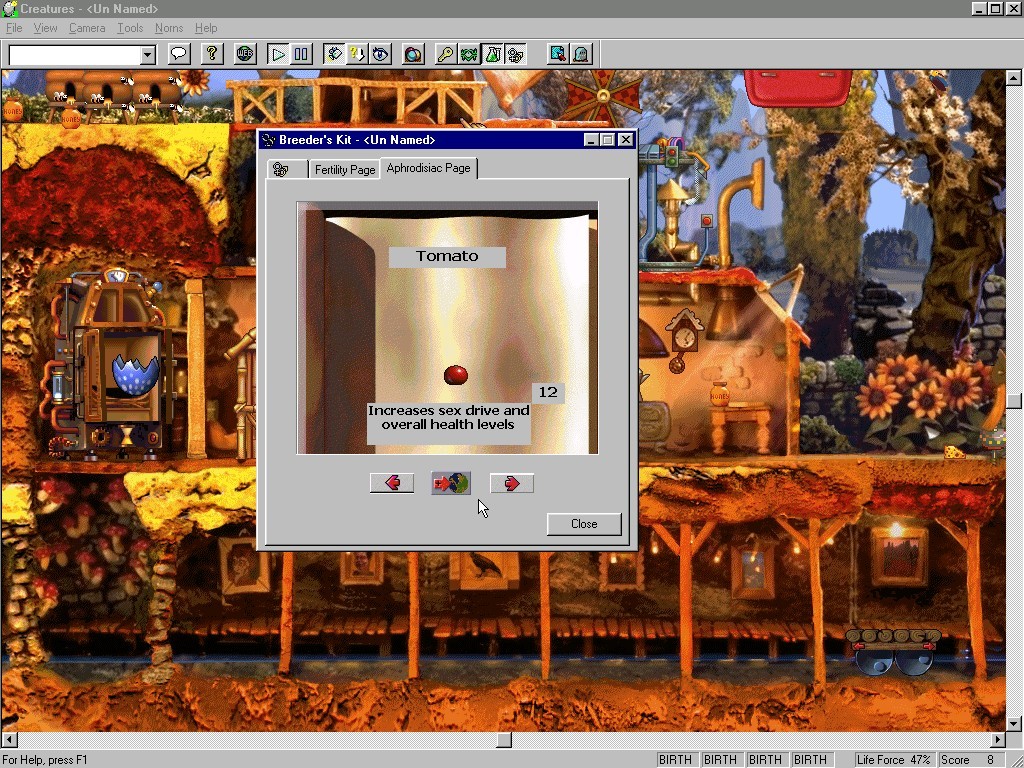
Task: Click the speech bubble toolbar icon
Action: pyautogui.click(x=179, y=54)
